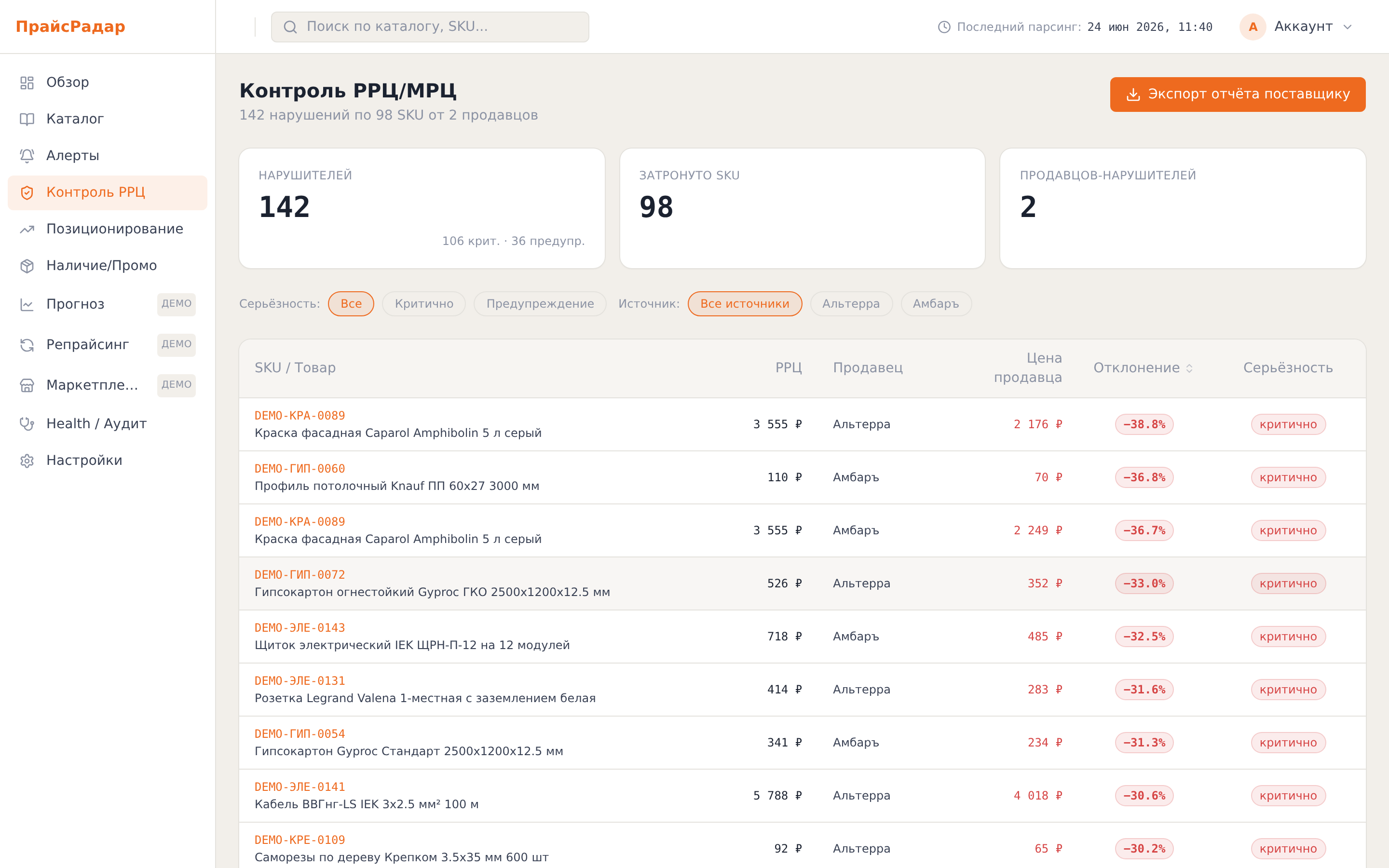
Task: Click the −38.8% deviation badge
Action: 1144,424
